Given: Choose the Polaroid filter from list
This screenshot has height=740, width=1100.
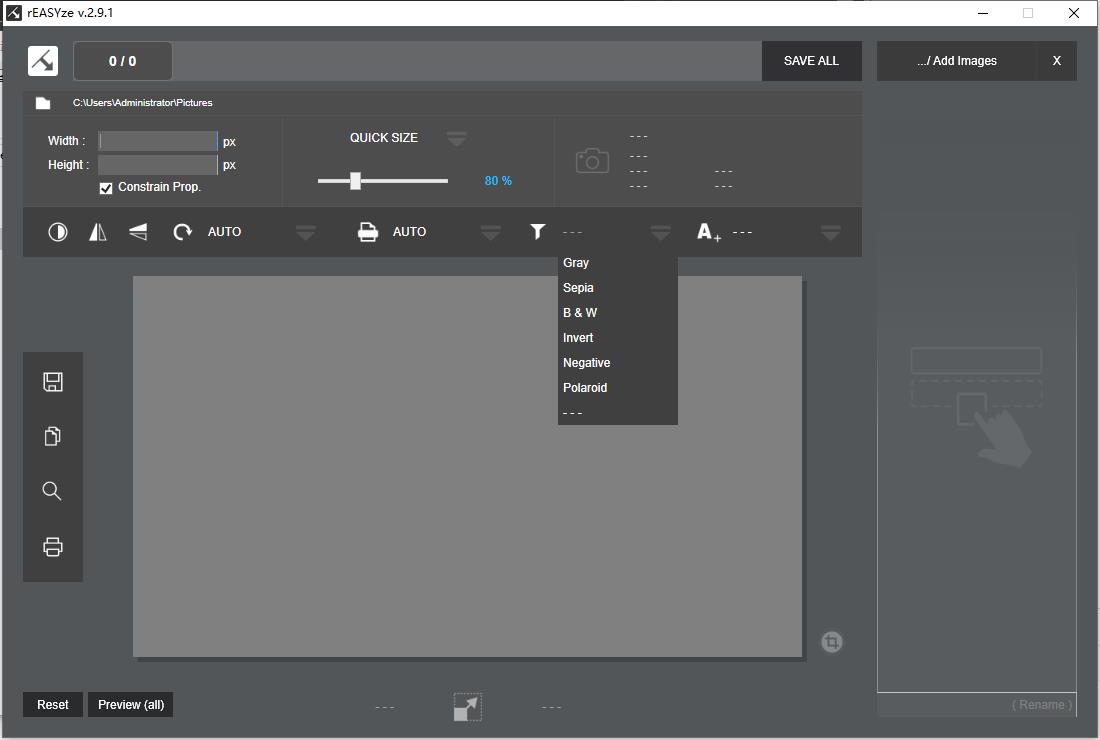Looking at the screenshot, I should (585, 388).
